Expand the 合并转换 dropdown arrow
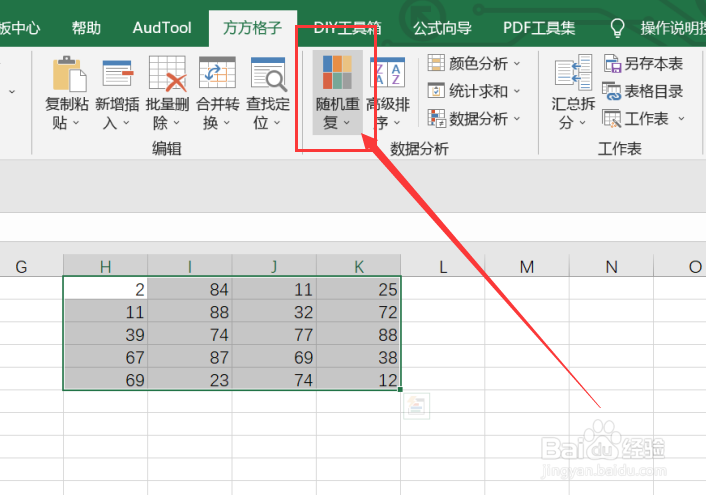Screen dimensions: 706x495 click(226, 123)
